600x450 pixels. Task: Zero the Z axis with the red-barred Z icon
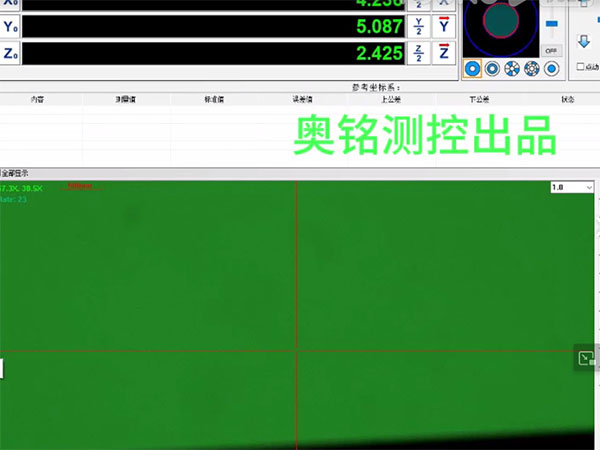tap(444, 53)
